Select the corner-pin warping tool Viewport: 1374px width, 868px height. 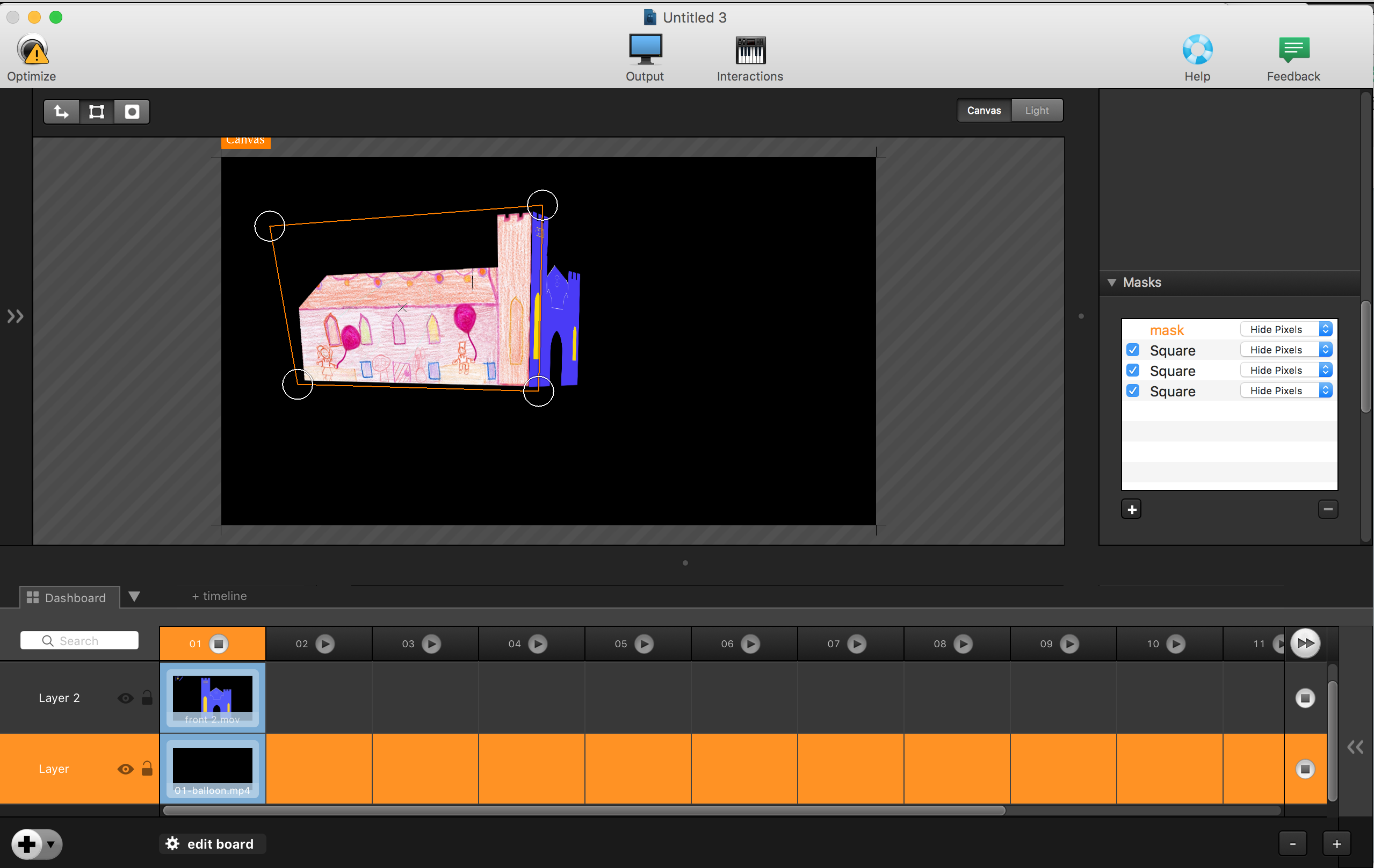[x=96, y=111]
